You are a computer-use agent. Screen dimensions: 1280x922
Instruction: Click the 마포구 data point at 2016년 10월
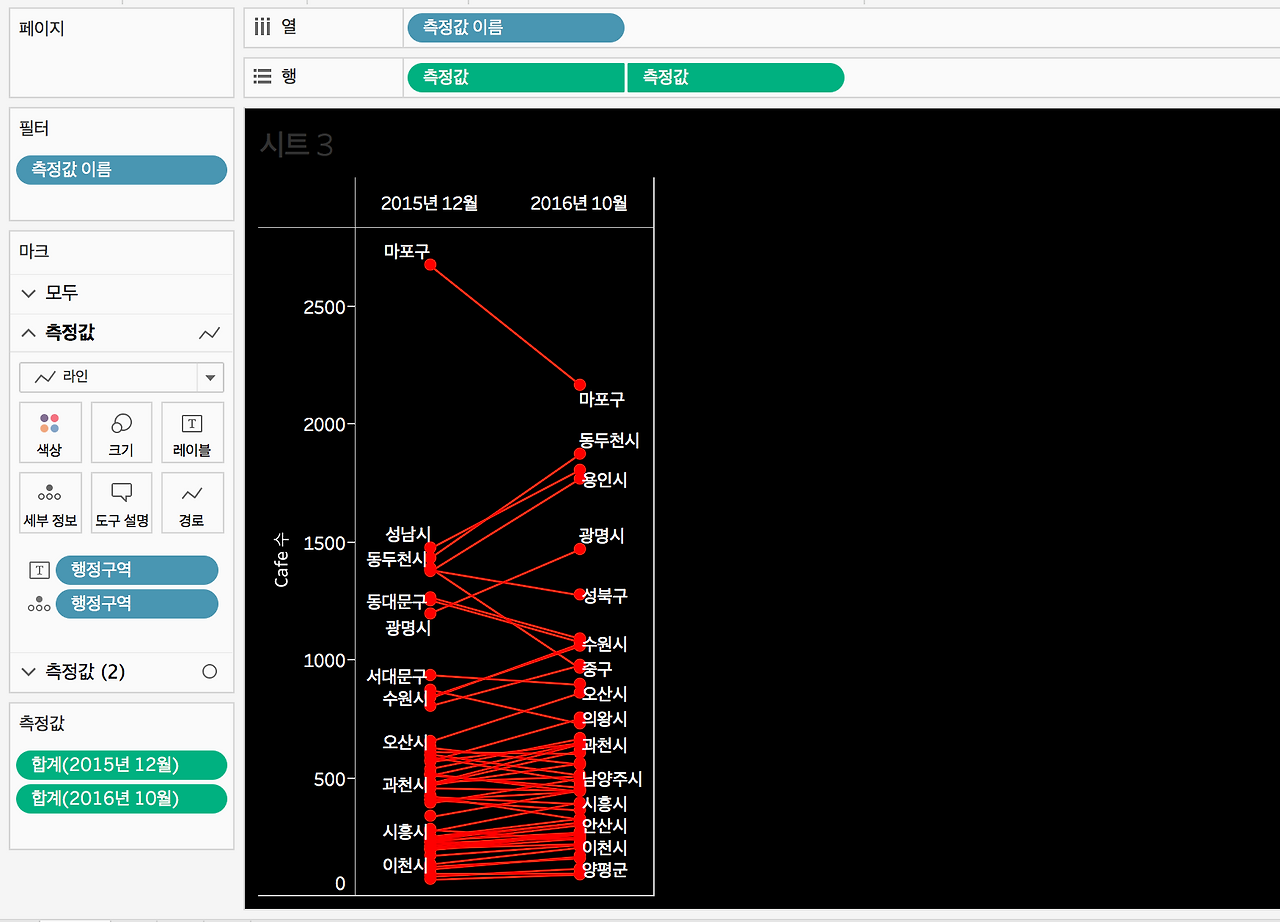coord(580,385)
